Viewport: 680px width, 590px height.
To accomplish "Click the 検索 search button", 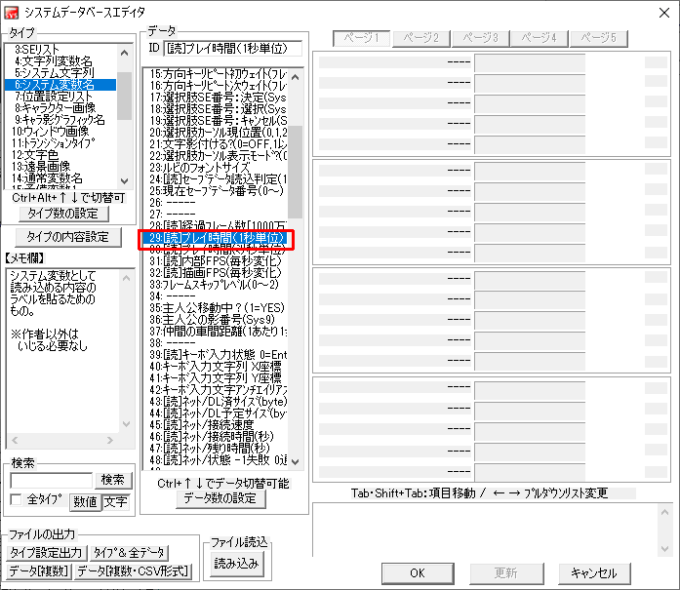I will pos(113,481).
